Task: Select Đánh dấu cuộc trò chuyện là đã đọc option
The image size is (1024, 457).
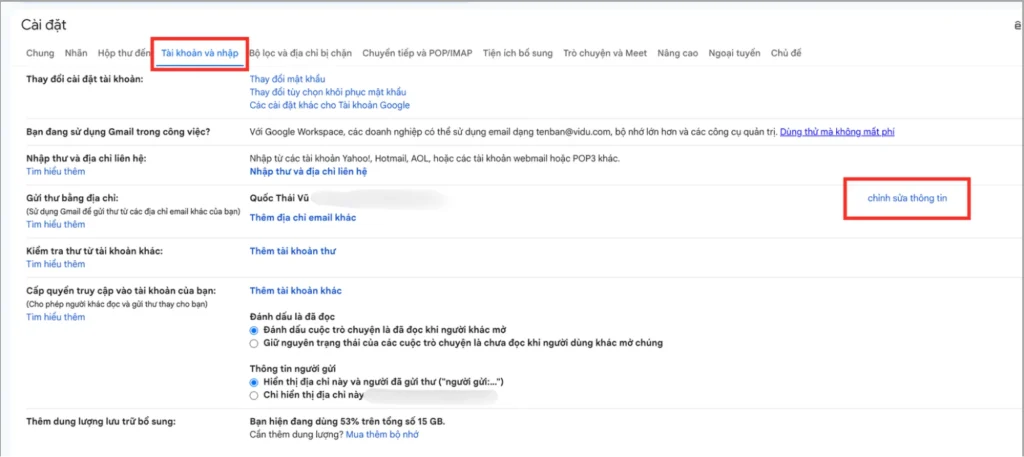Action: (254, 330)
